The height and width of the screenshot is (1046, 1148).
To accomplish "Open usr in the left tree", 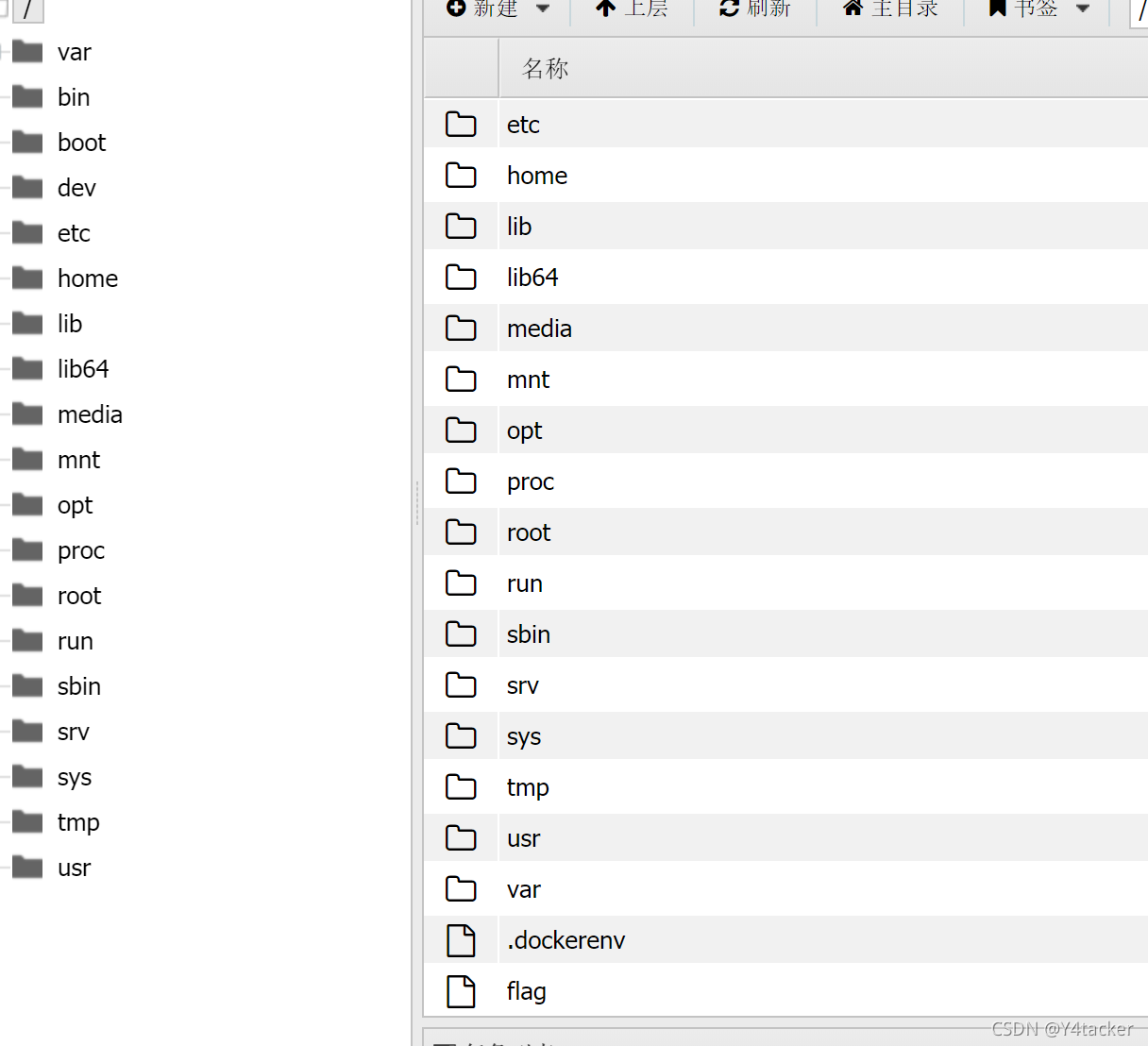I will coord(75,868).
